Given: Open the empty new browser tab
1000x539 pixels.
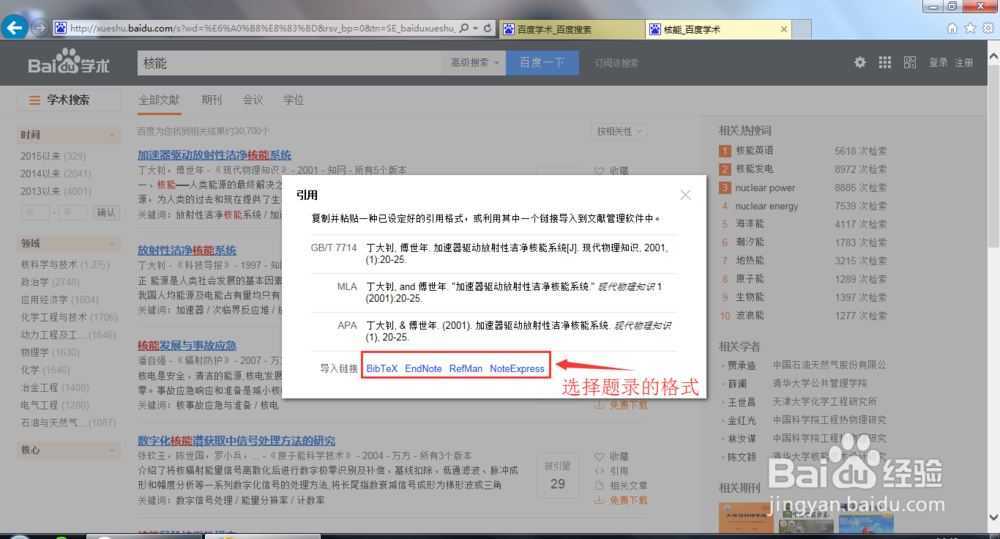Looking at the screenshot, I should [x=802, y=29].
